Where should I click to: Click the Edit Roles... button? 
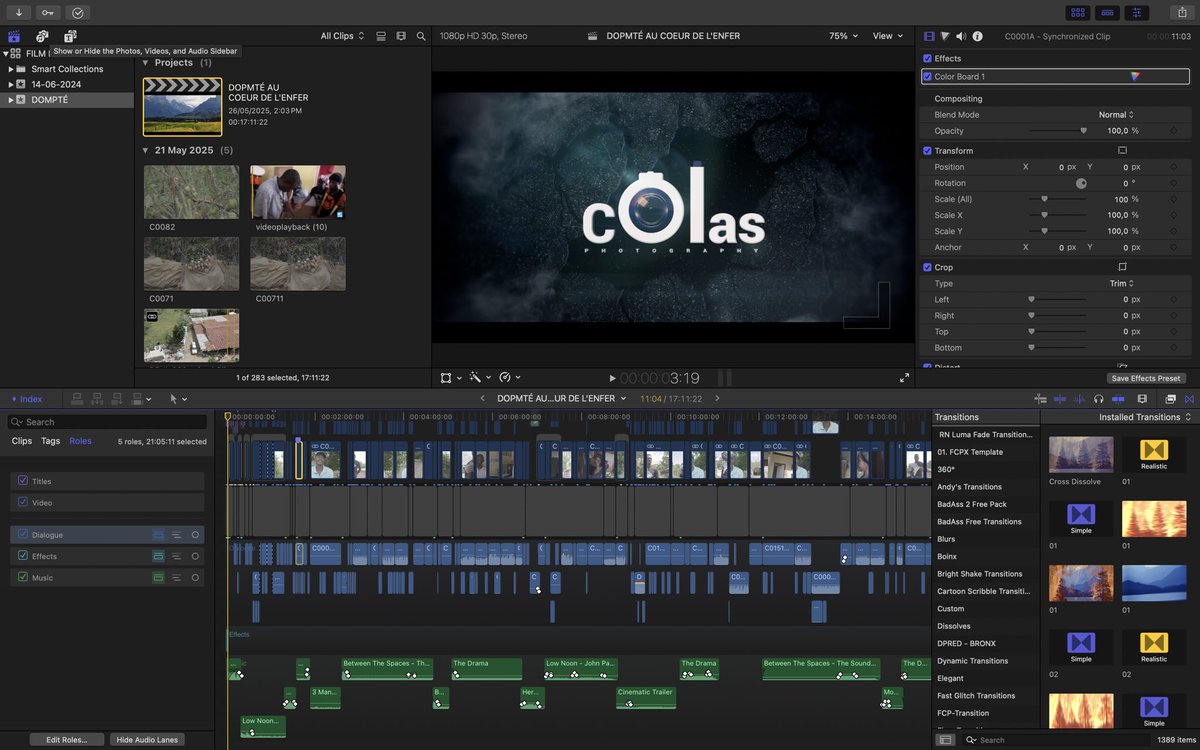pyautogui.click(x=67, y=740)
